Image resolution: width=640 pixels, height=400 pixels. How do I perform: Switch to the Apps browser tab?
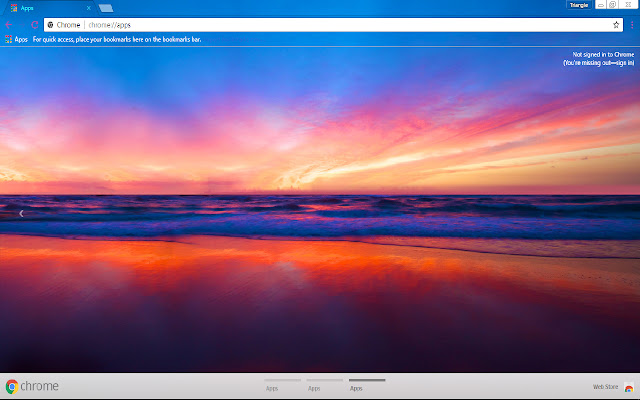[45, 7]
